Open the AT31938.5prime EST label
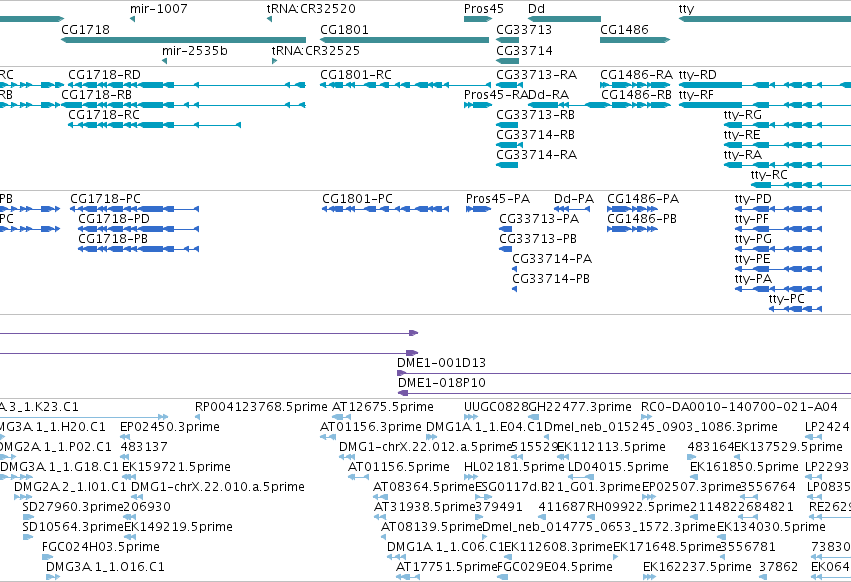The height and width of the screenshot is (582, 851). tap(424, 507)
